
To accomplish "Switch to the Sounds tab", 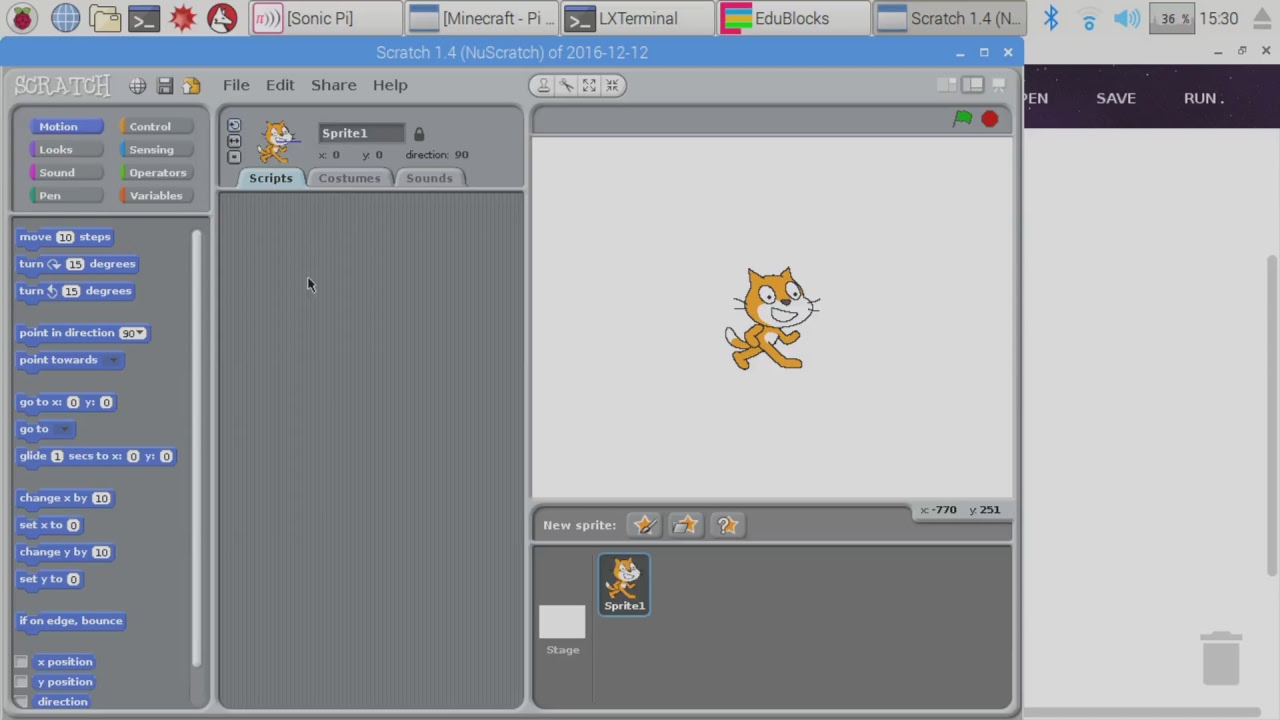I will (x=429, y=178).
